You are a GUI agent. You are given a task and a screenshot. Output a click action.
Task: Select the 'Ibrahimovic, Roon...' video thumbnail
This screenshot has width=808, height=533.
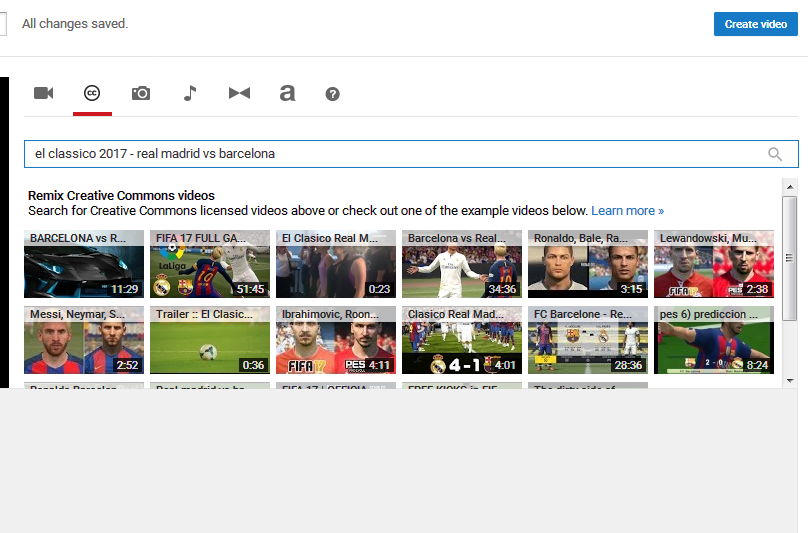tap(336, 340)
